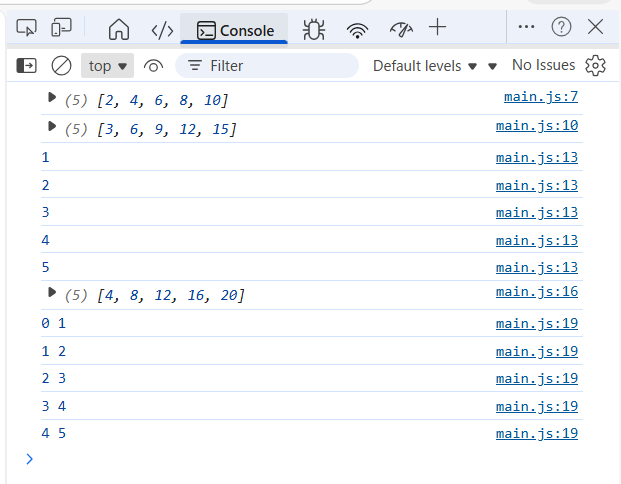Open the Elements panel icon
The height and width of the screenshot is (484, 621).
coord(161,29)
